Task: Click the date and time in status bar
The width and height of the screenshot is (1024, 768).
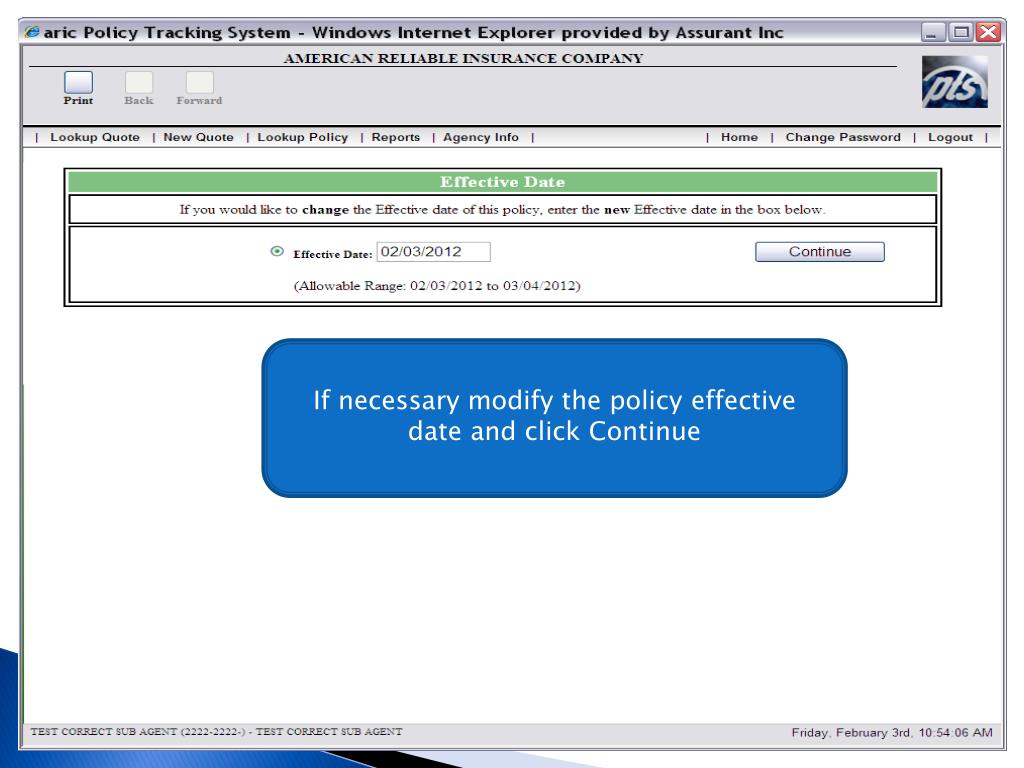Action: pos(892,733)
